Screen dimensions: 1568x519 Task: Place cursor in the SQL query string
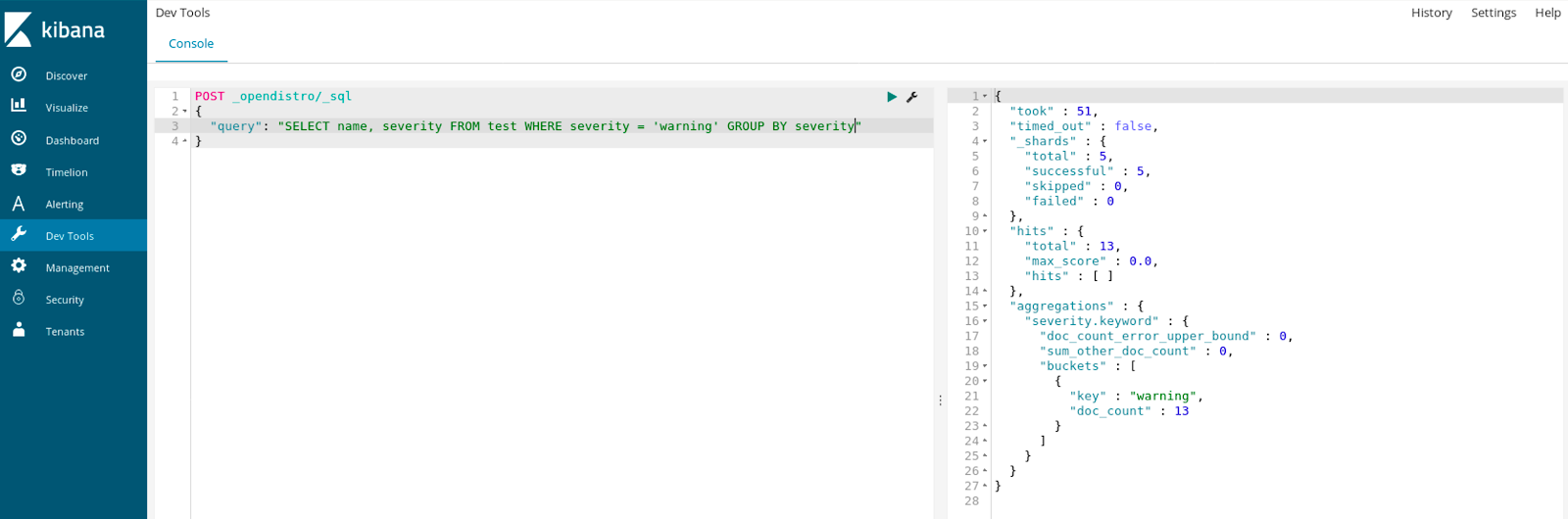[x=569, y=126]
